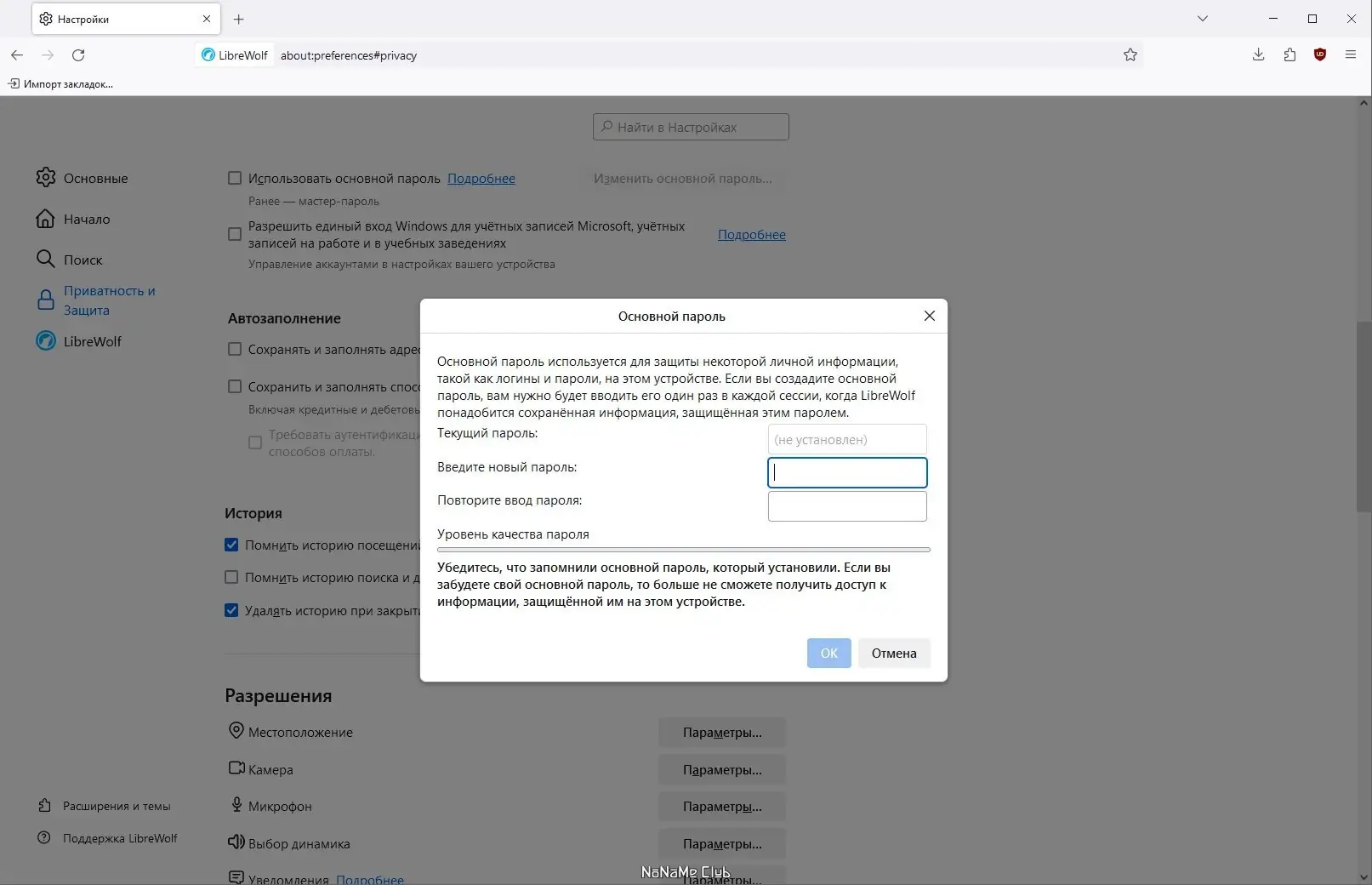Open Подробнее link for Windows single sign-on
Image resolution: width=1372 pixels, height=885 pixels.
752,235
